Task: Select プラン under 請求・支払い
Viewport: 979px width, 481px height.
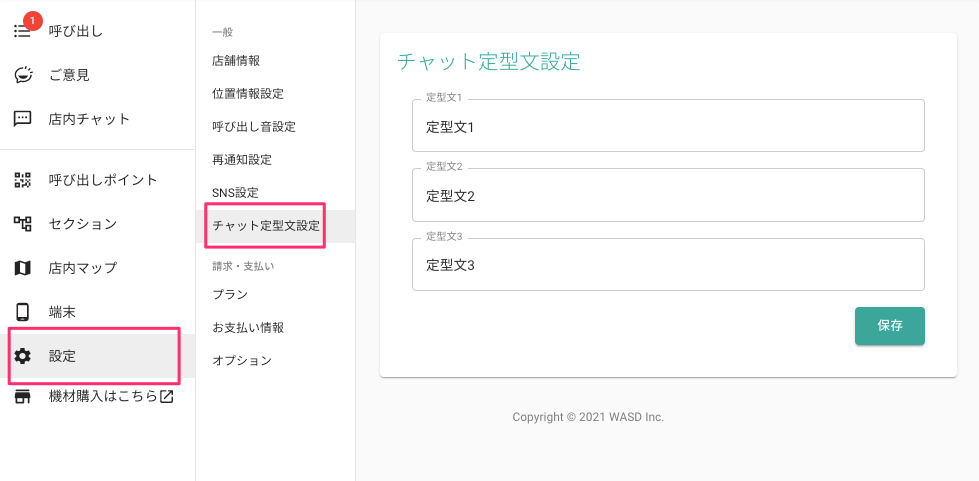Action: (230, 295)
